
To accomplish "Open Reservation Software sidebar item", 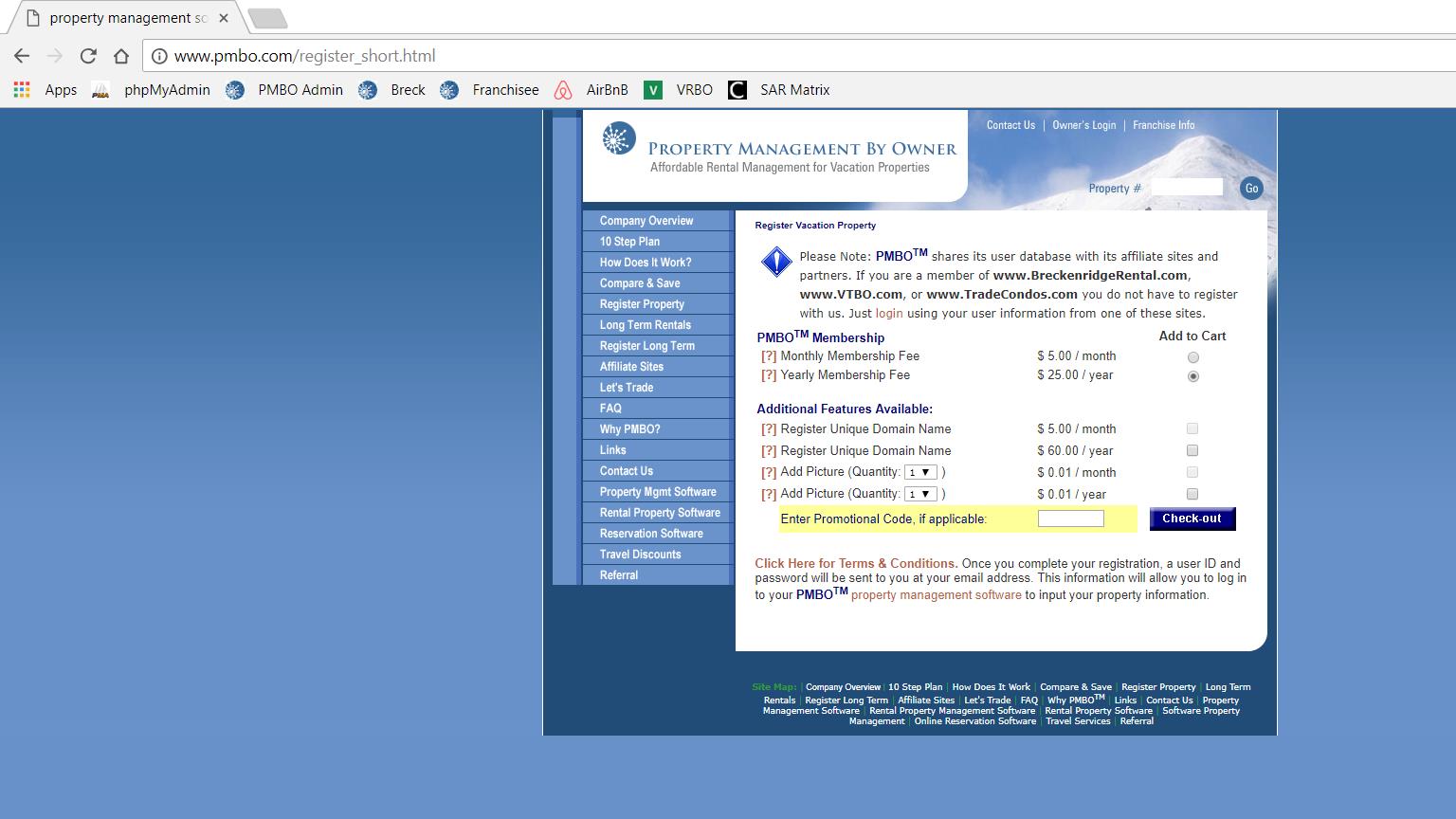I will (x=658, y=534).
